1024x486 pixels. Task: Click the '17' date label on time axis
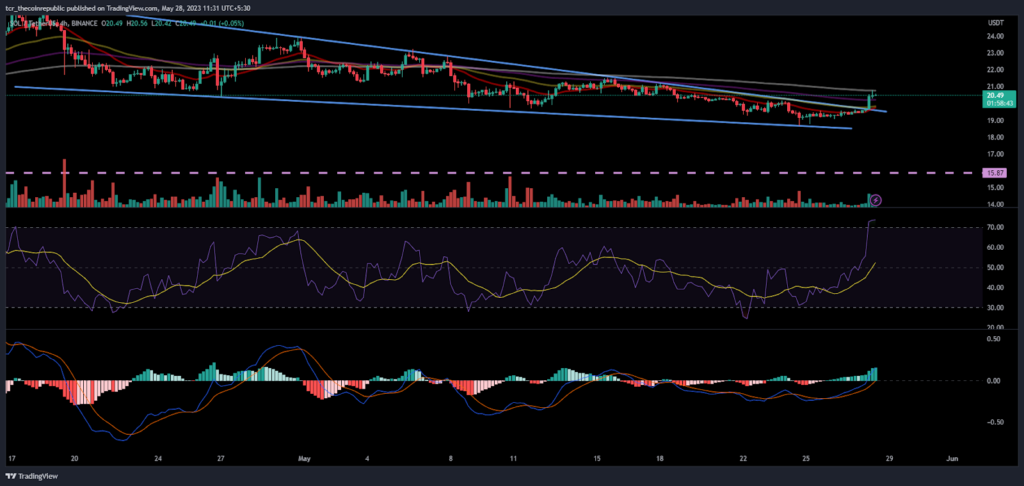point(10,458)
